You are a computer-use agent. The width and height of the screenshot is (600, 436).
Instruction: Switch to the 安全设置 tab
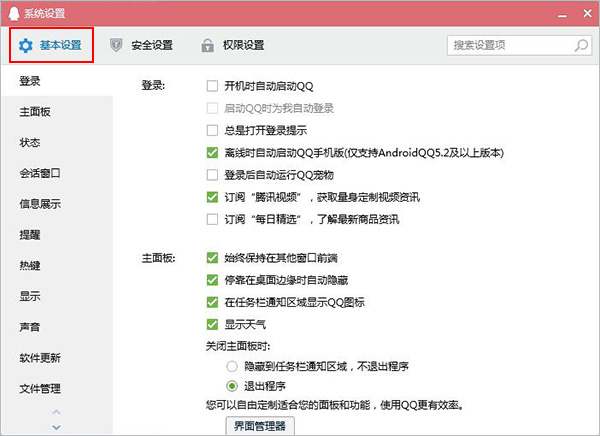tap(141, 45)
